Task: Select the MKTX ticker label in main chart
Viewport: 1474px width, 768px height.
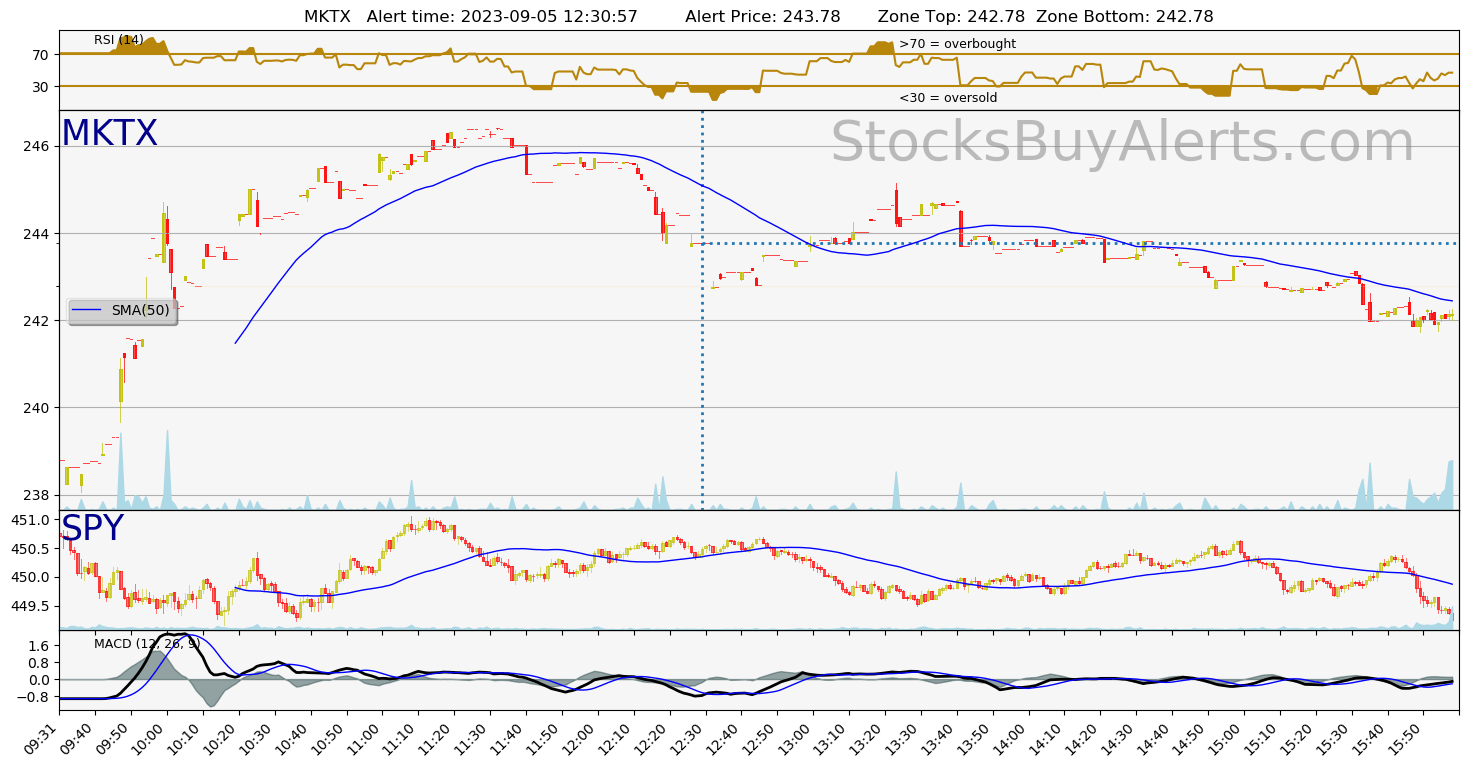Action: click(109, 133)
